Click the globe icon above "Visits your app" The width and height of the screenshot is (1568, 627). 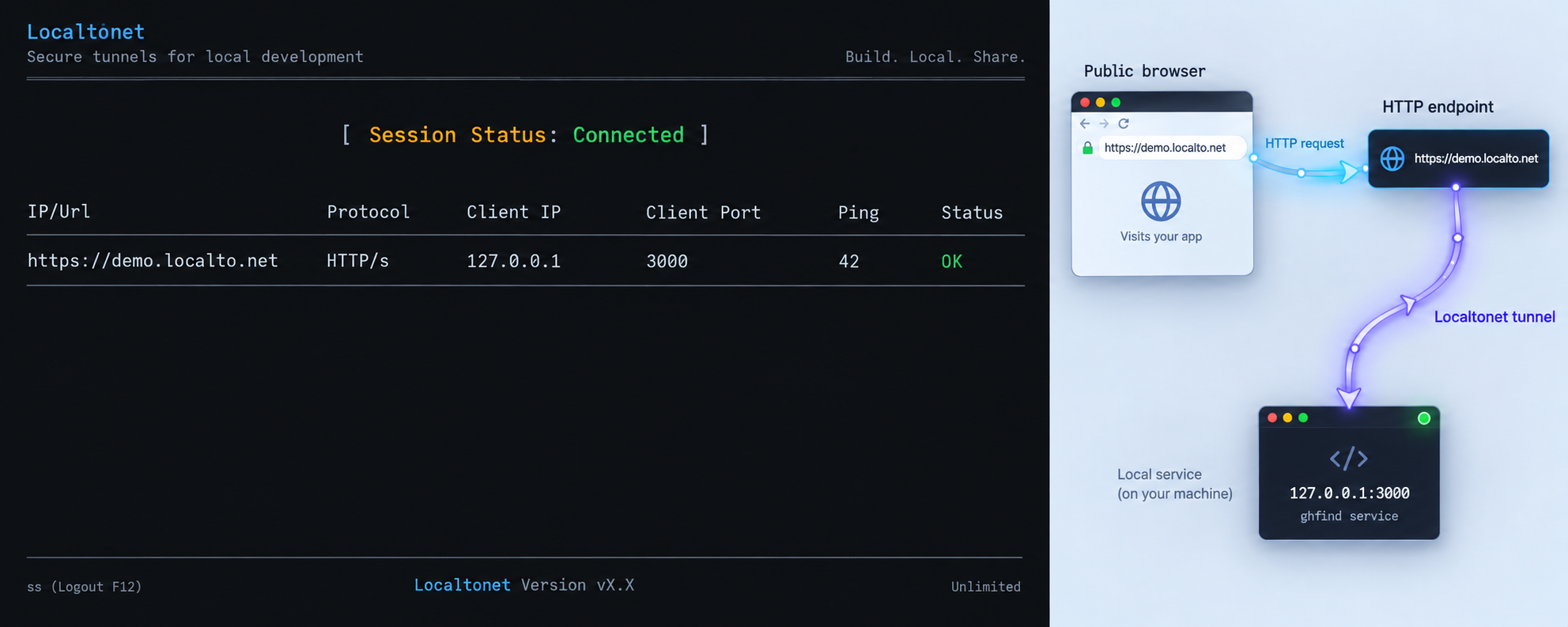[1161, 201]
